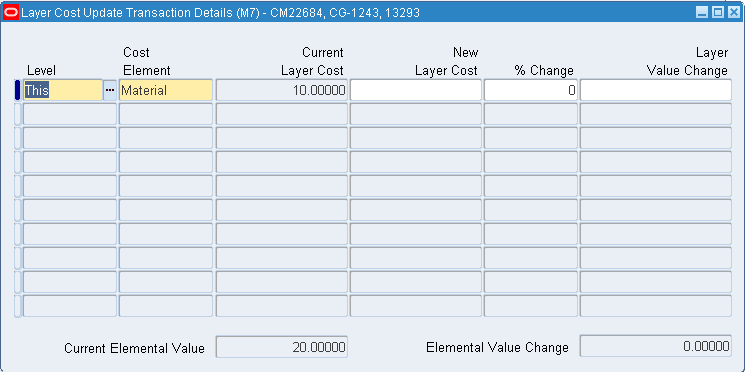Click the Material cost element field
The height and width of the screenshot is (372, 745).
166,90
